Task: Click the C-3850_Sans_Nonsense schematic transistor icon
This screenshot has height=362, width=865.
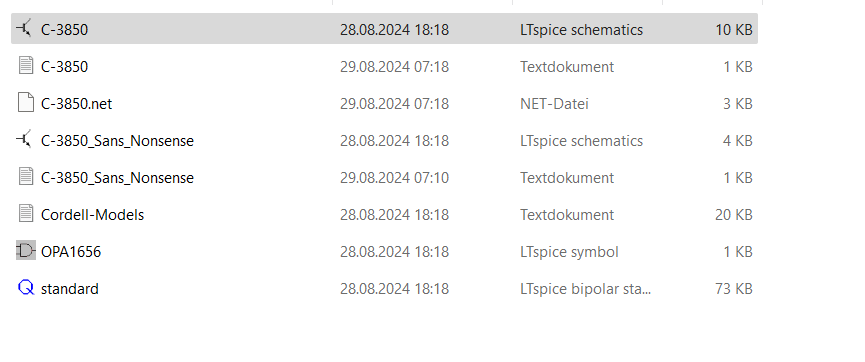Action: coord(24,140)
